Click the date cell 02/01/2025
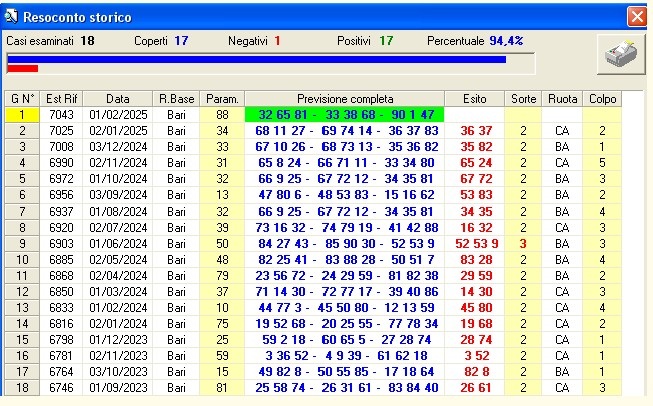653x406 pixels. [118, 131]
